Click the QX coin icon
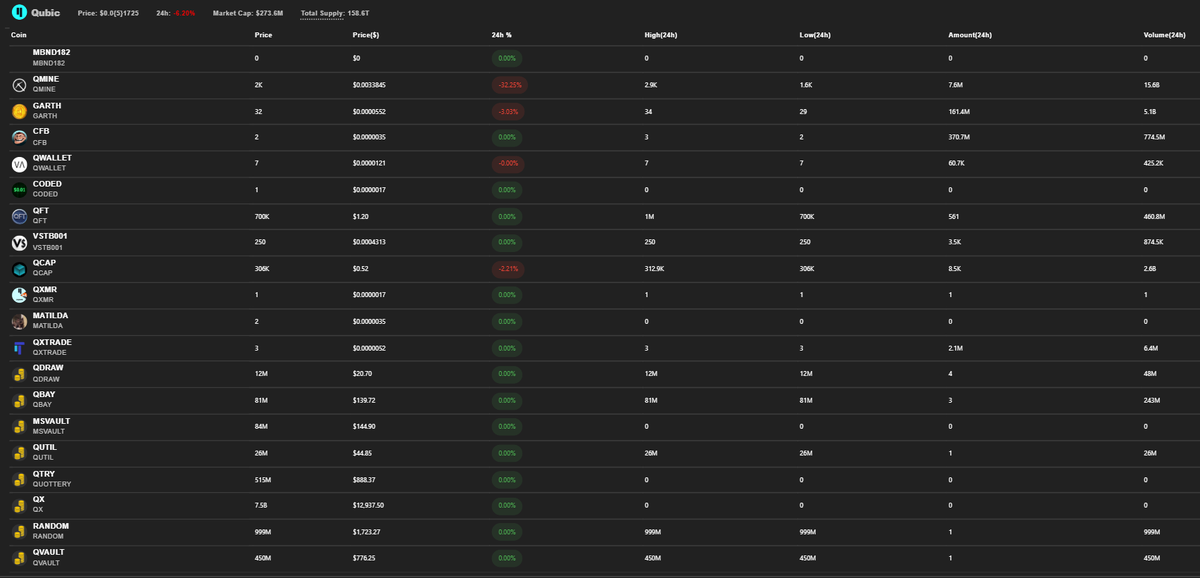This screenshot has height=578, width=1200. (19, 505)
